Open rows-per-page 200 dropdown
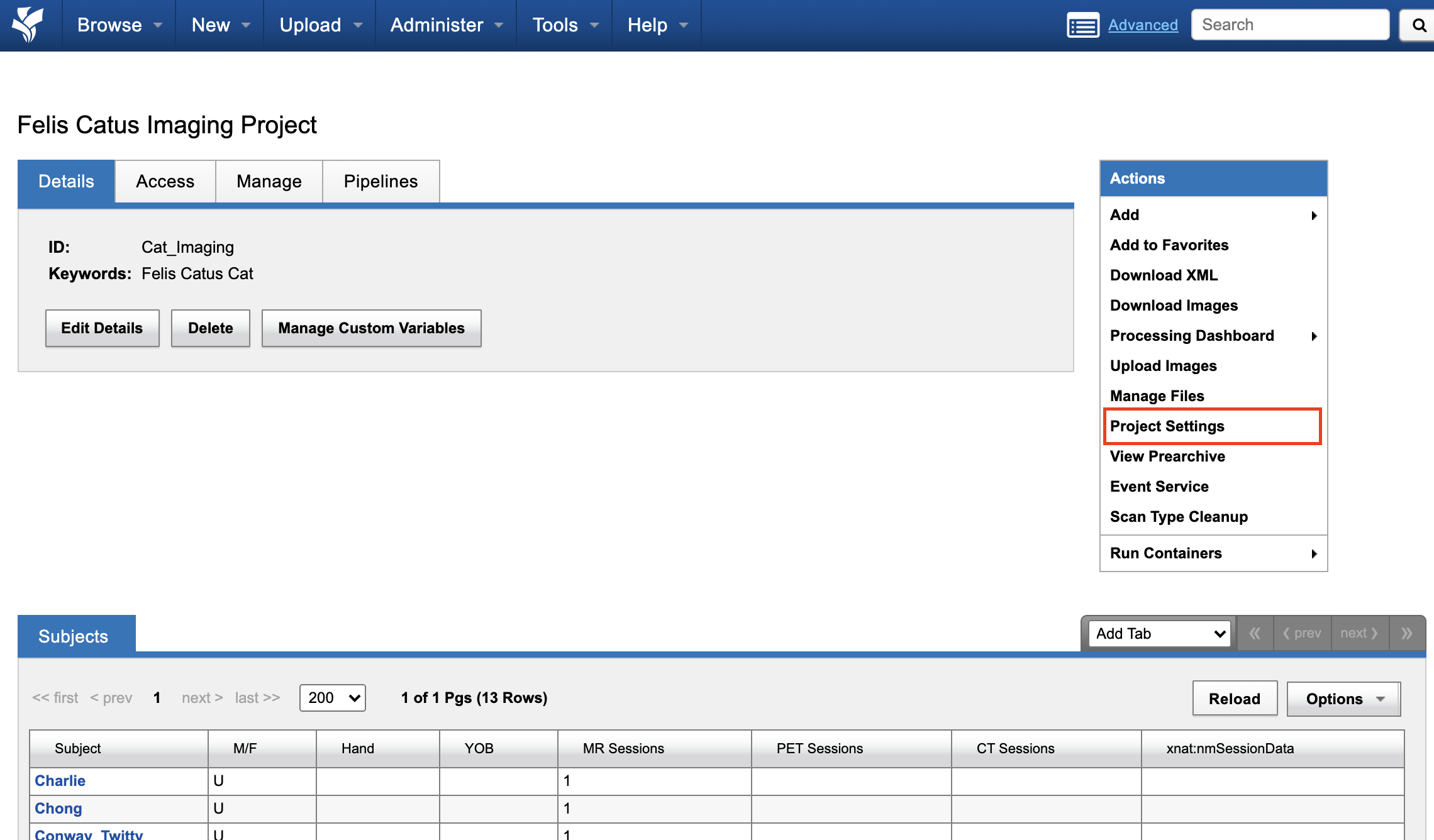Viewport: 1434px width, 840px height. 333,698
